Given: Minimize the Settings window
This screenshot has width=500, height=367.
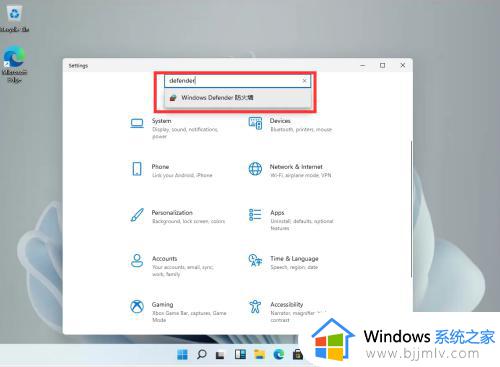Looking at the screenshot, I should pyautogui.click(x=363, y=66).
